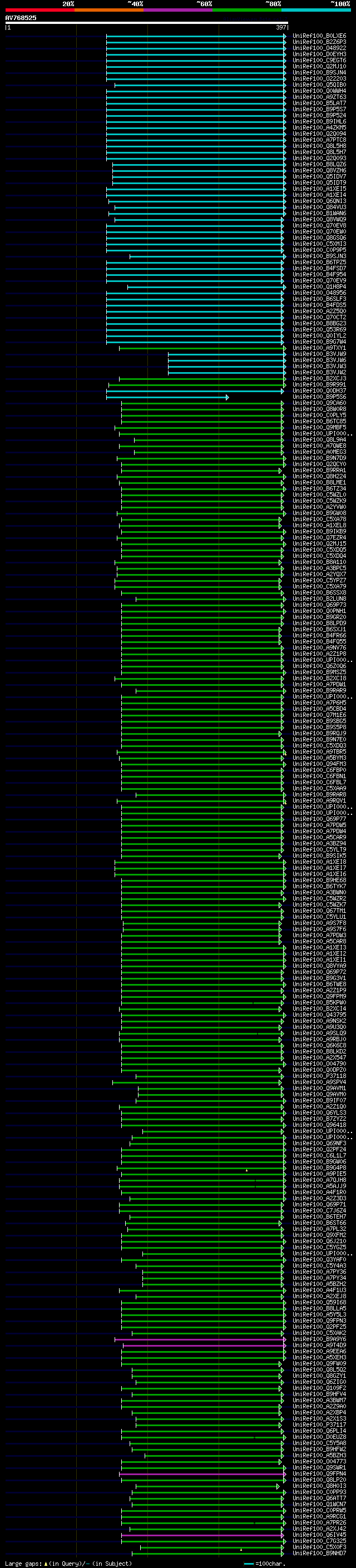356x1568 pixels.
Task: Select the UniRef100_Q9CA60 label
Action: (319, 403)
